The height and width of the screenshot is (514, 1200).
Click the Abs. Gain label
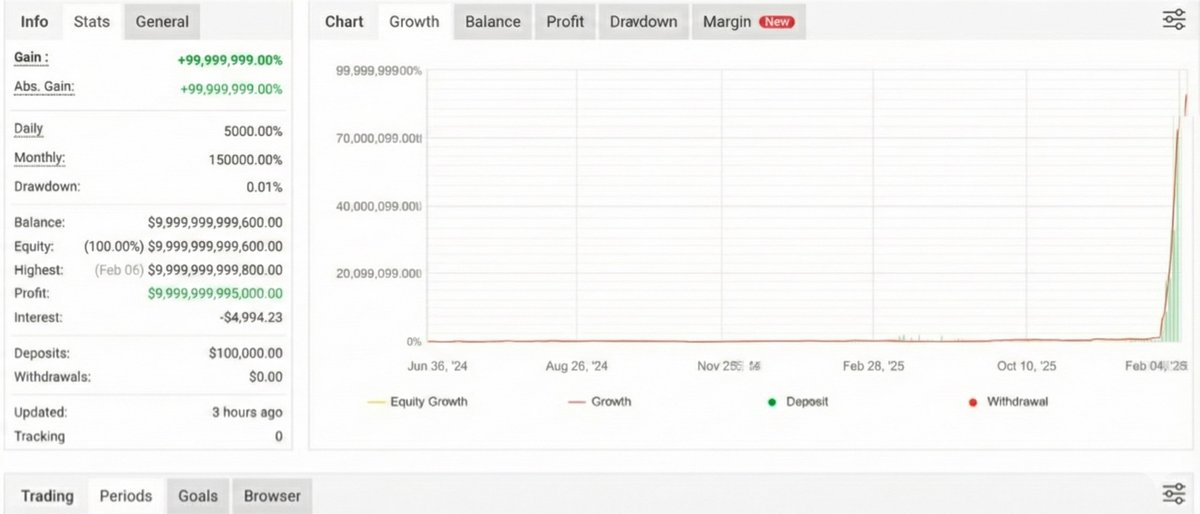pyautogui.click(x=44, y=87)
